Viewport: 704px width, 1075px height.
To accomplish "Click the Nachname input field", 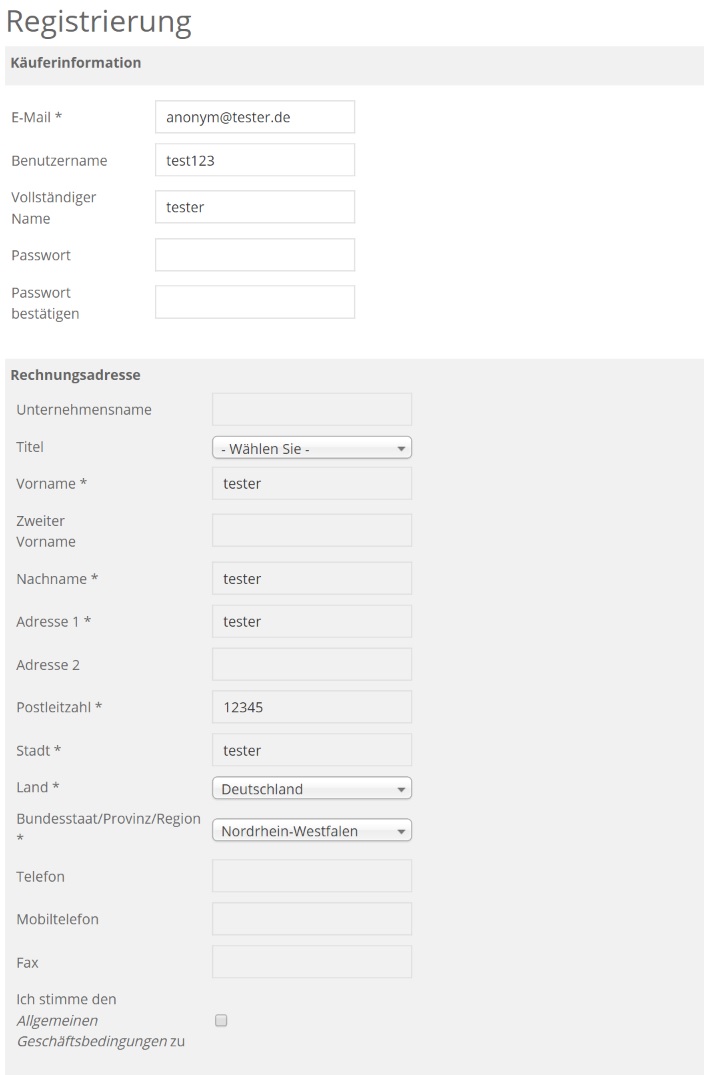I will [x=312, y=578].
